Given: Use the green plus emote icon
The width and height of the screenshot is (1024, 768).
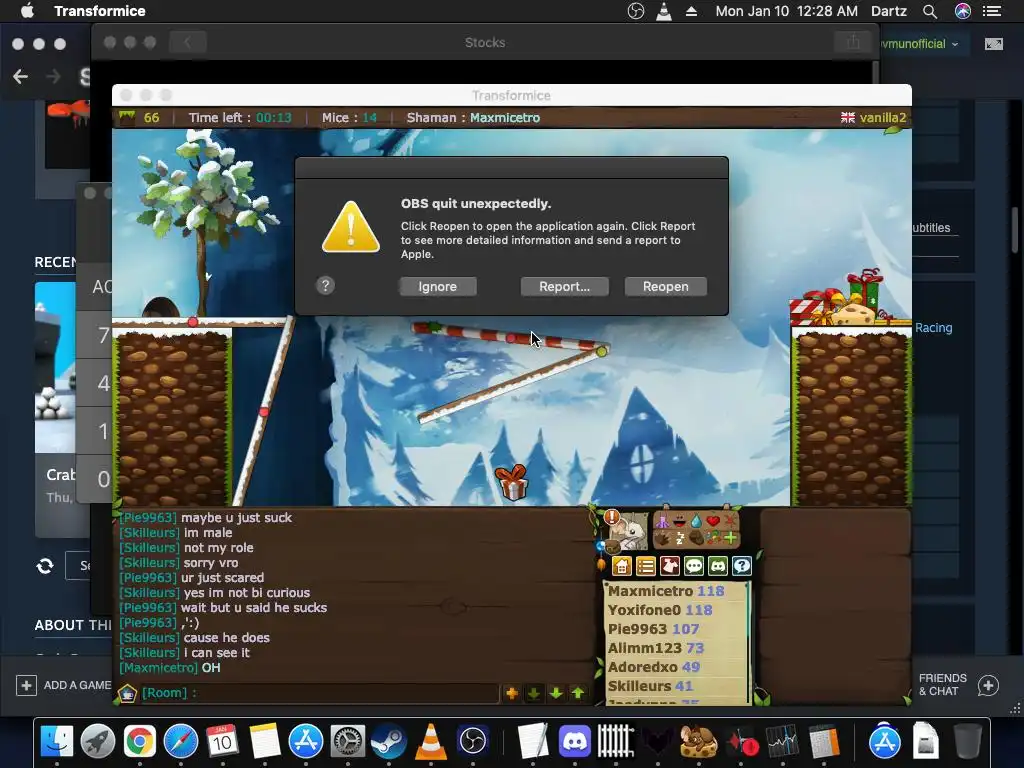Looking at the screenshot, I should tap(730, 538).
